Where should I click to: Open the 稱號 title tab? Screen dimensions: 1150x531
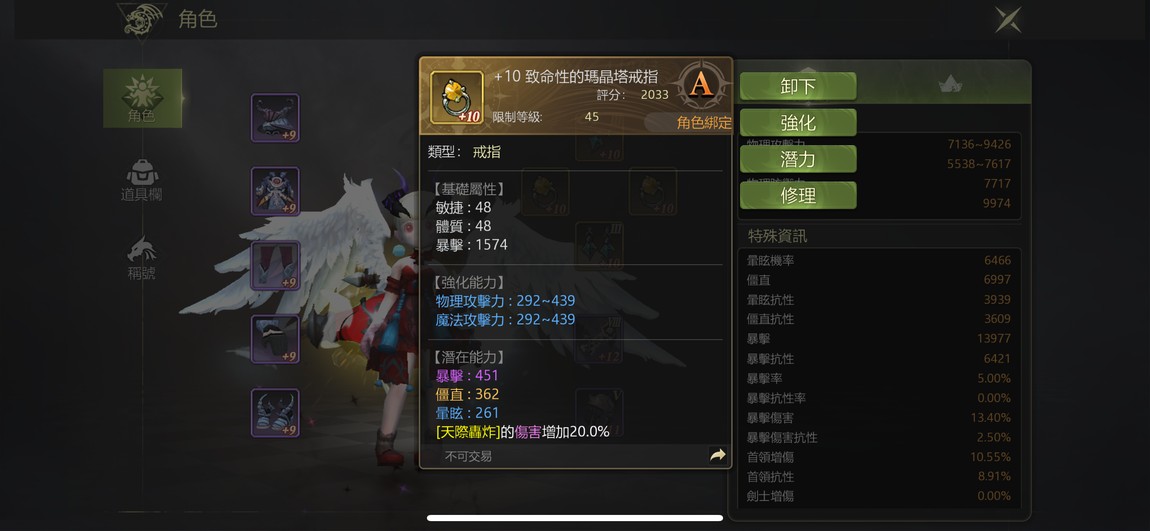click(x=142, y=259)
